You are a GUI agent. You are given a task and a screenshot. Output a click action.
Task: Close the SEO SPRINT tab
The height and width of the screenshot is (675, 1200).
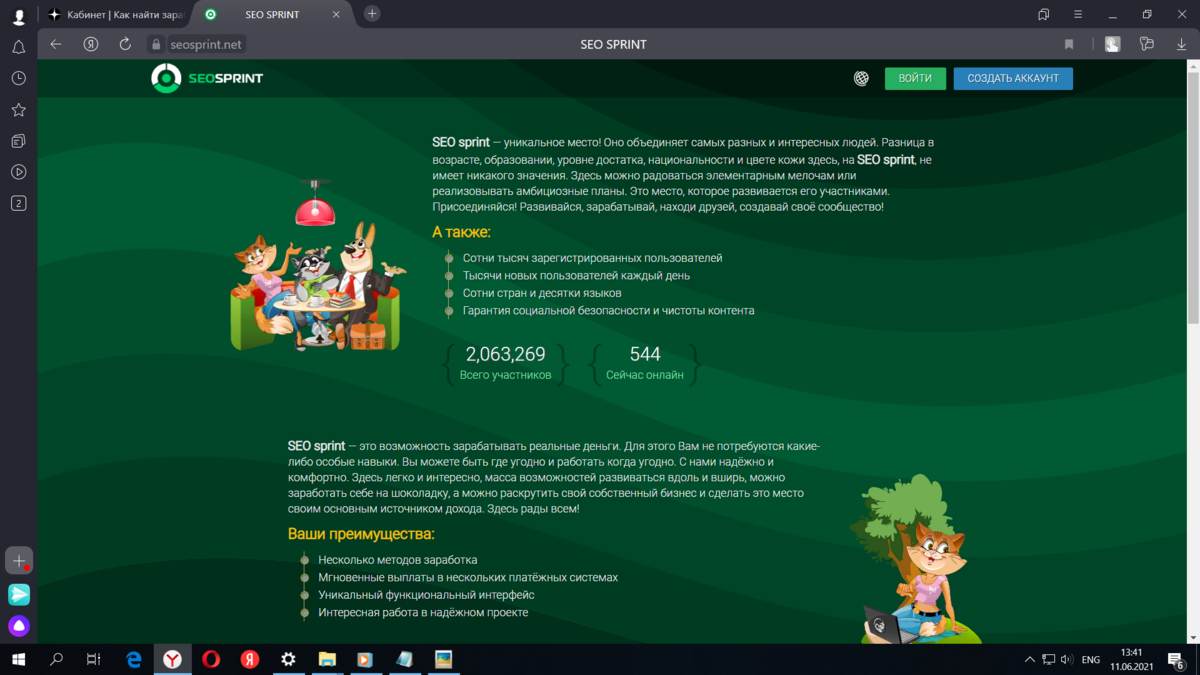click(336, 14)
